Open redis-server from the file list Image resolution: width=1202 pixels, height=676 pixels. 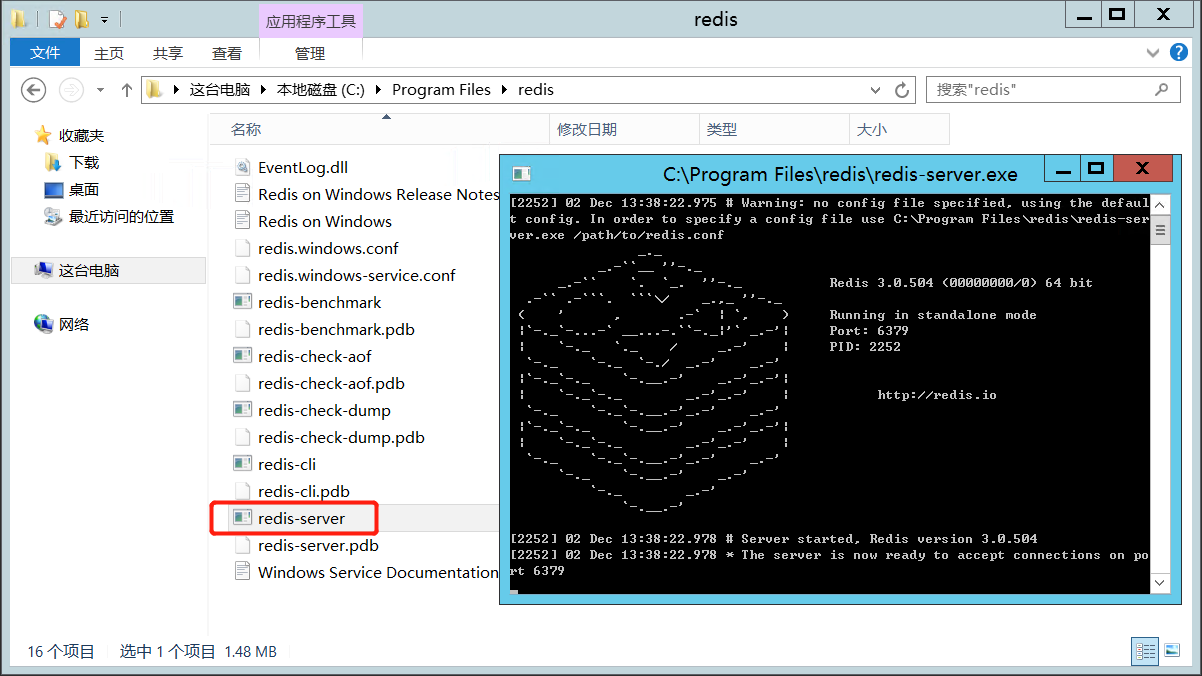[293, 518]
